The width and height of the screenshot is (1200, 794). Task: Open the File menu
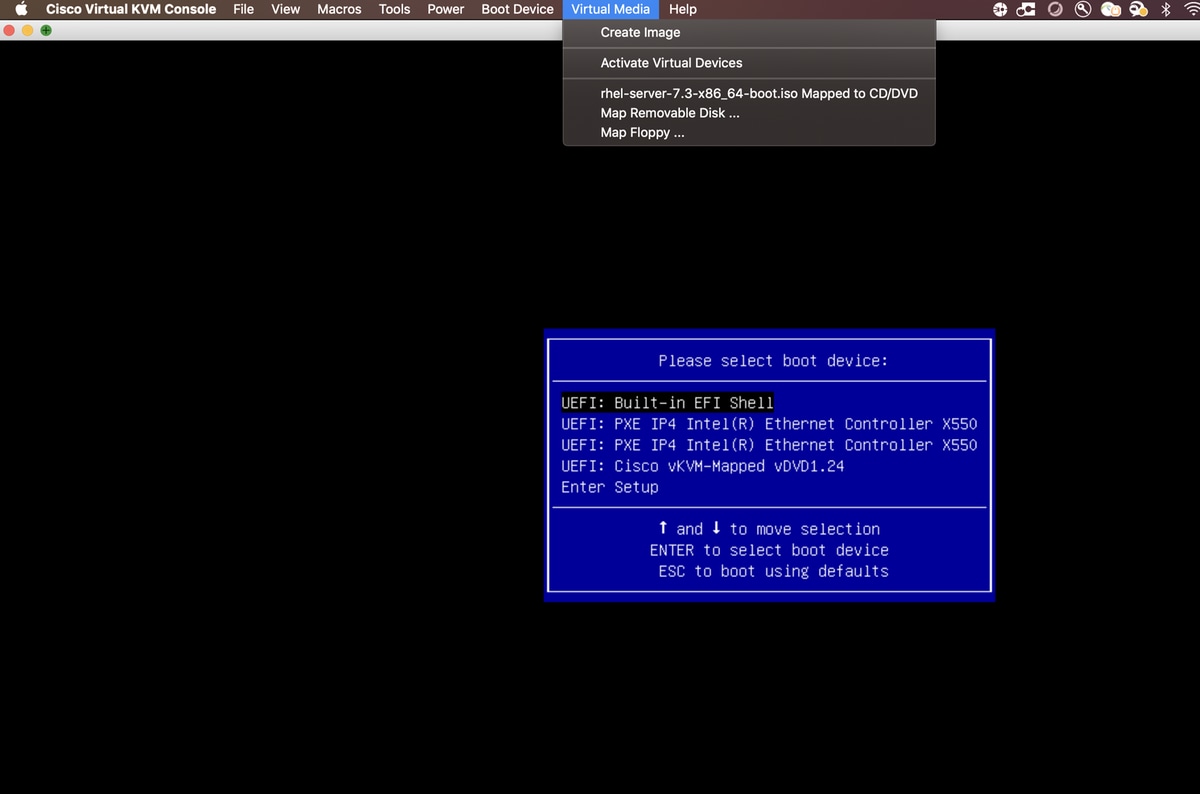click(243, 9)
